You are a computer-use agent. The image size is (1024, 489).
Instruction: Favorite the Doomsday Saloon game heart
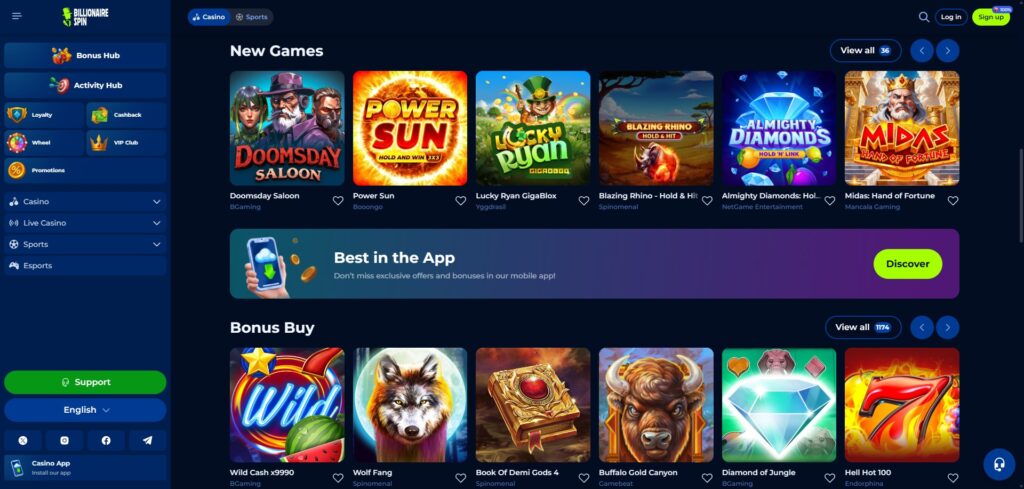point(338,201)
